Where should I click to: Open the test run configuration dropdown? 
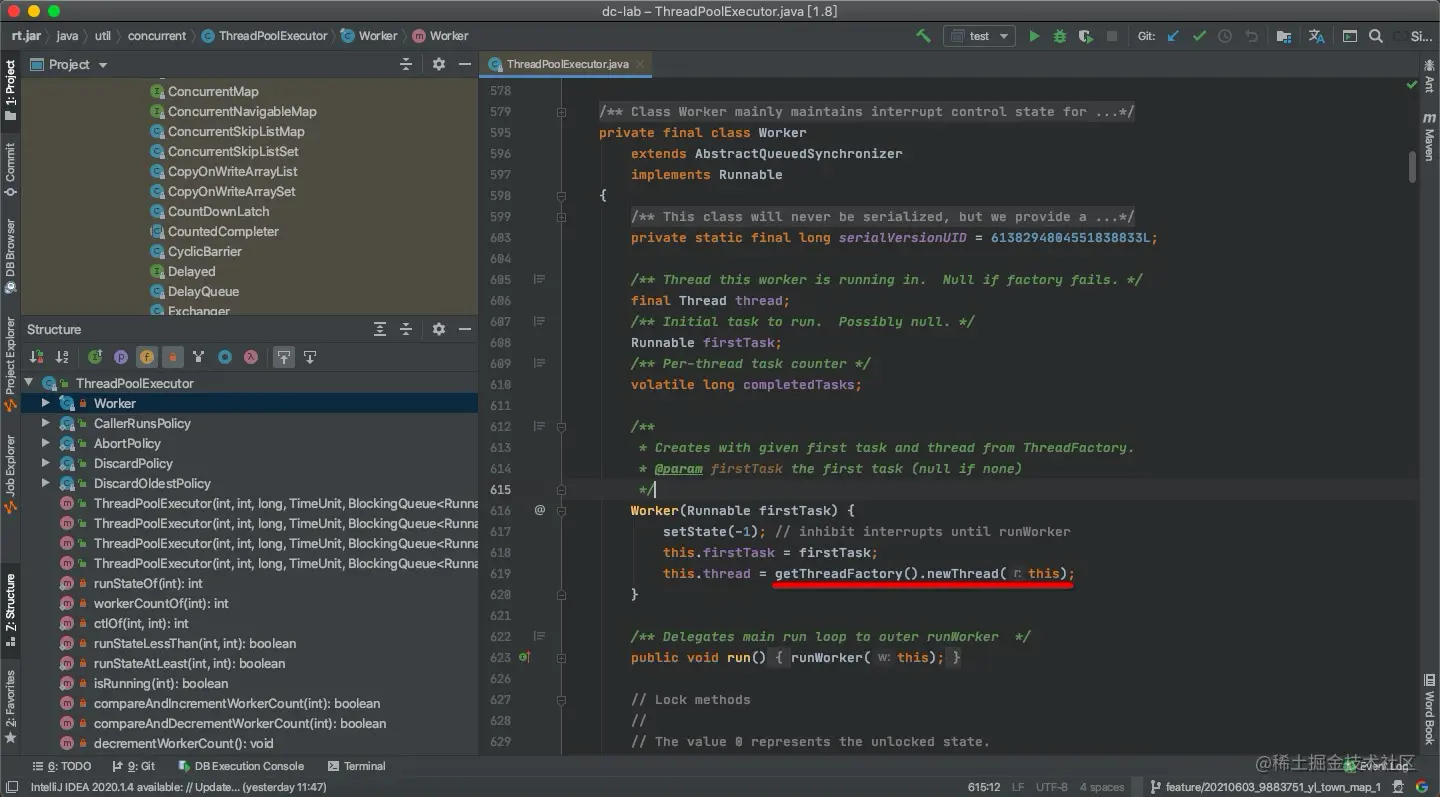979,36
